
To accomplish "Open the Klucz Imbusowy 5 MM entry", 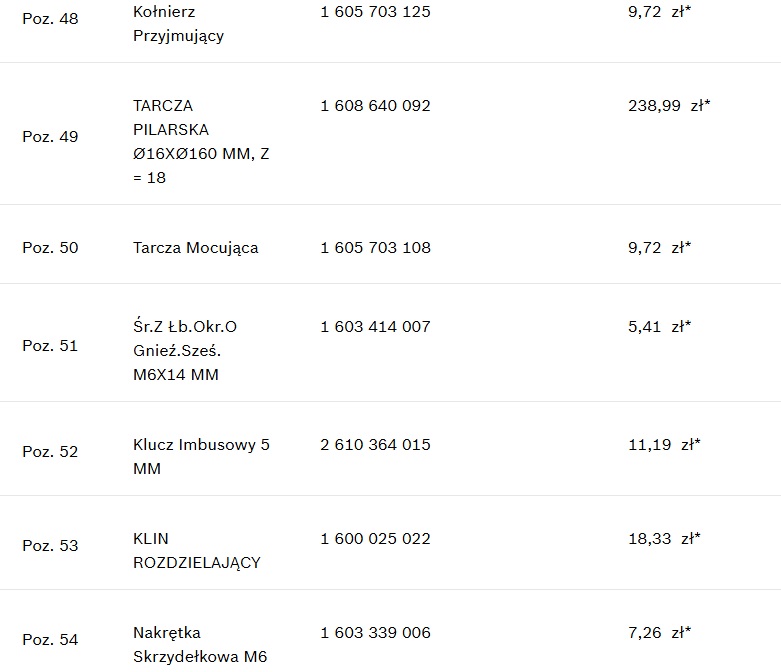I will 201,456.
